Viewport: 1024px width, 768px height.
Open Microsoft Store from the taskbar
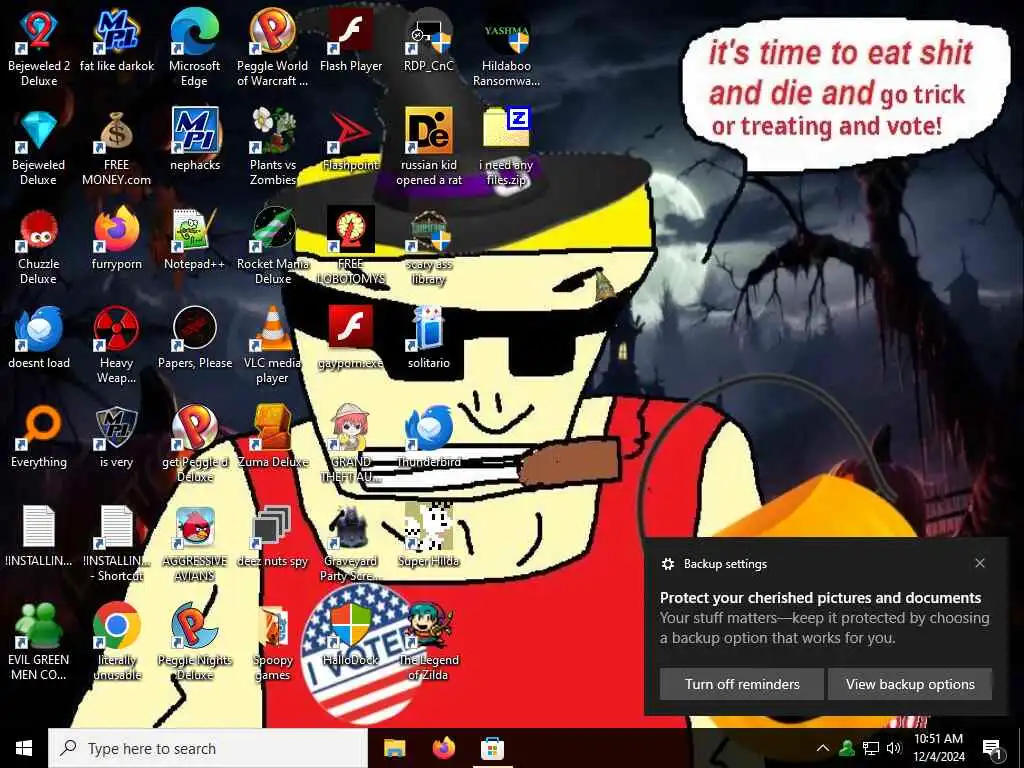point(492,748)
